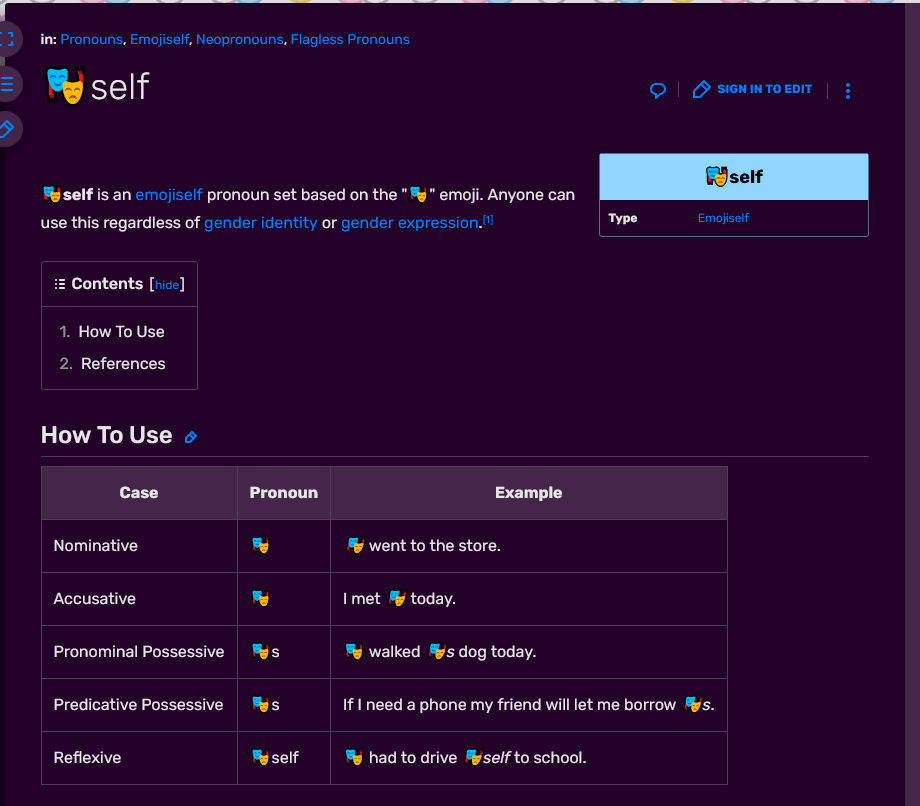This screenshot has height=806, width=920.
Task: Open the table of contents list icon in left rail
Action: [x=7, y=84]
